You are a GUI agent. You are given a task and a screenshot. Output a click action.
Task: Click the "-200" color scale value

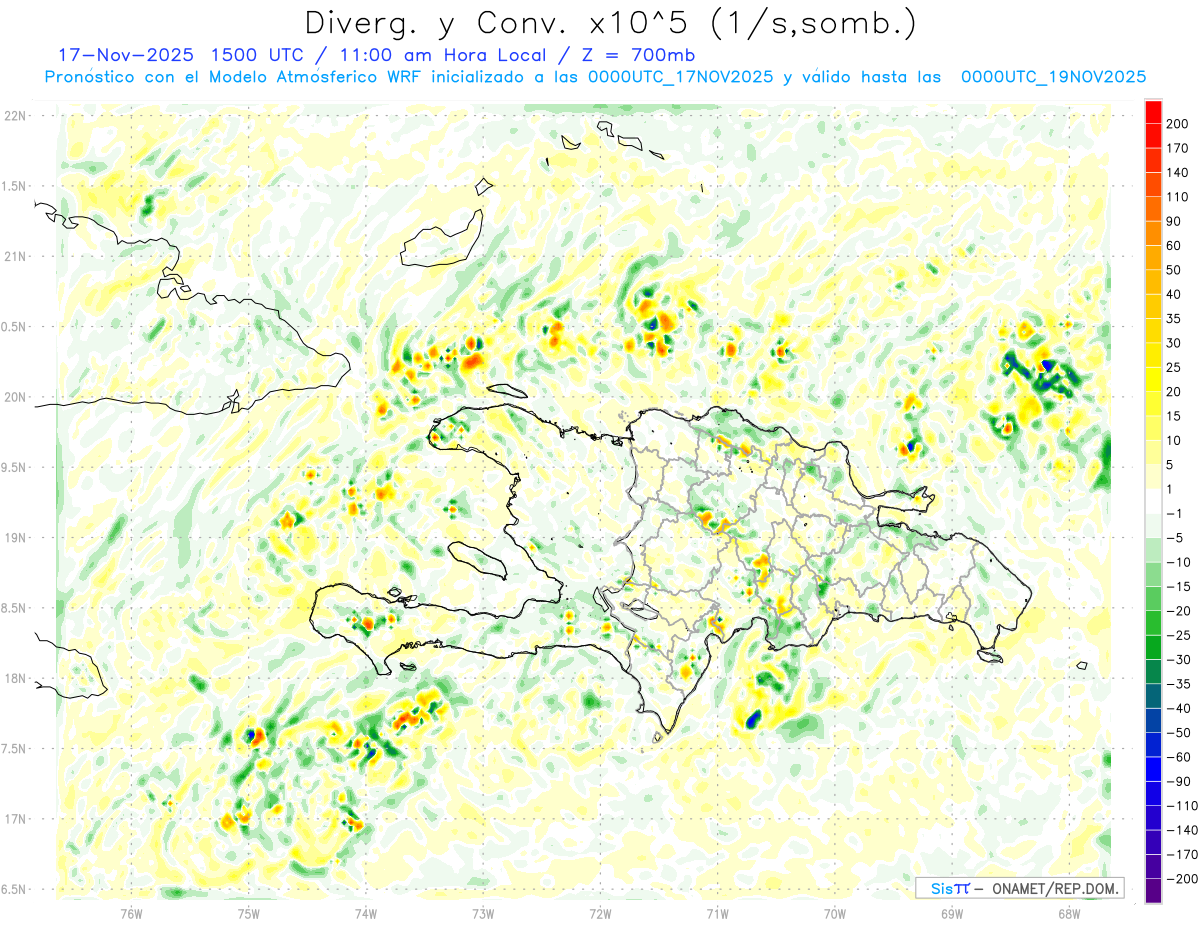[1183, 878]
